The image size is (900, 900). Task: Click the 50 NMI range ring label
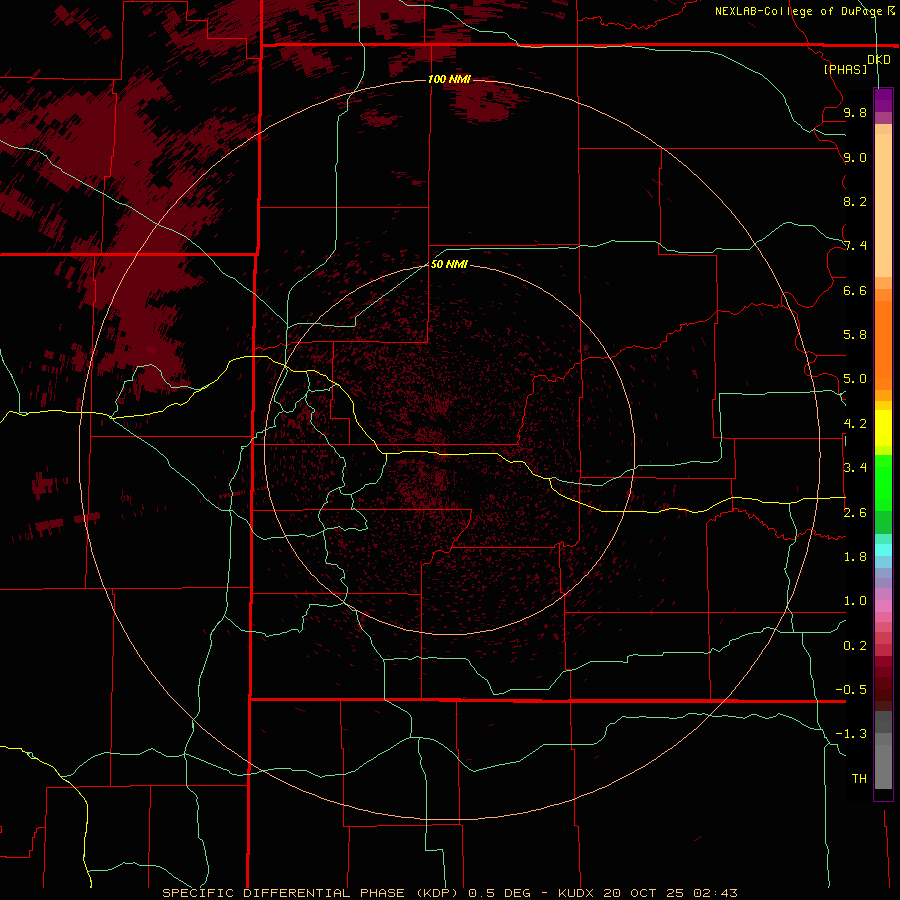point(449,264)
